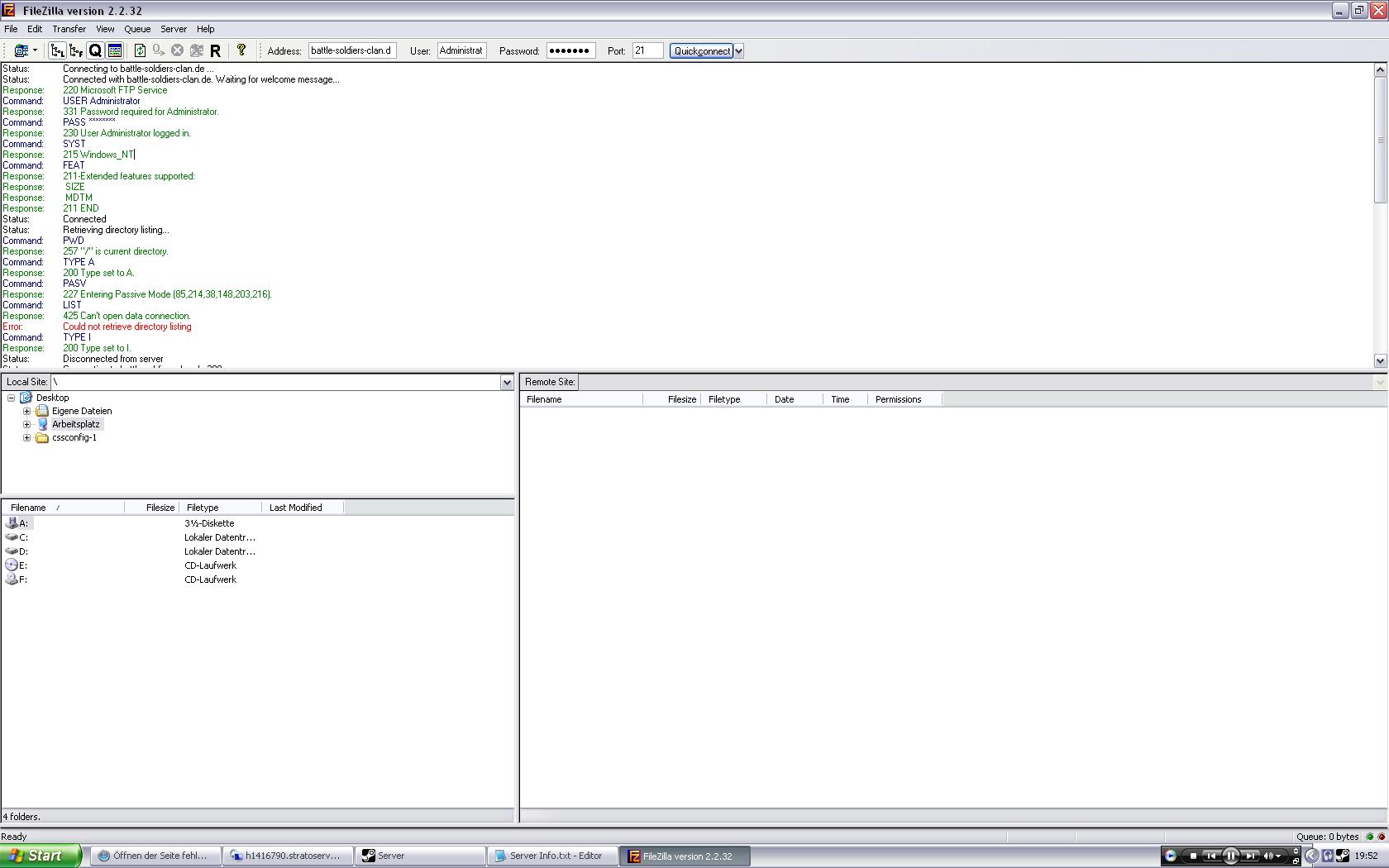Click the Cancel operation toolbar icon

pyautogui.click(x=177, y=50)
